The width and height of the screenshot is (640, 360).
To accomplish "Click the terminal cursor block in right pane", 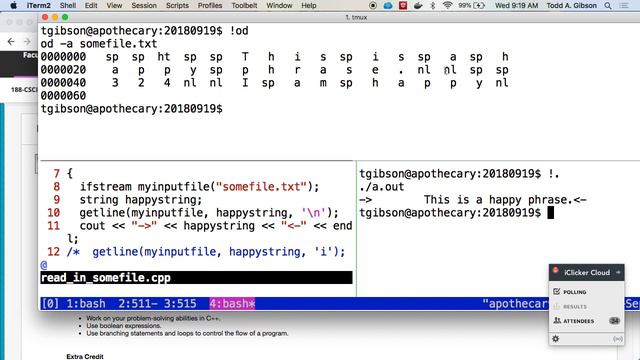I will tap(551, 213).
